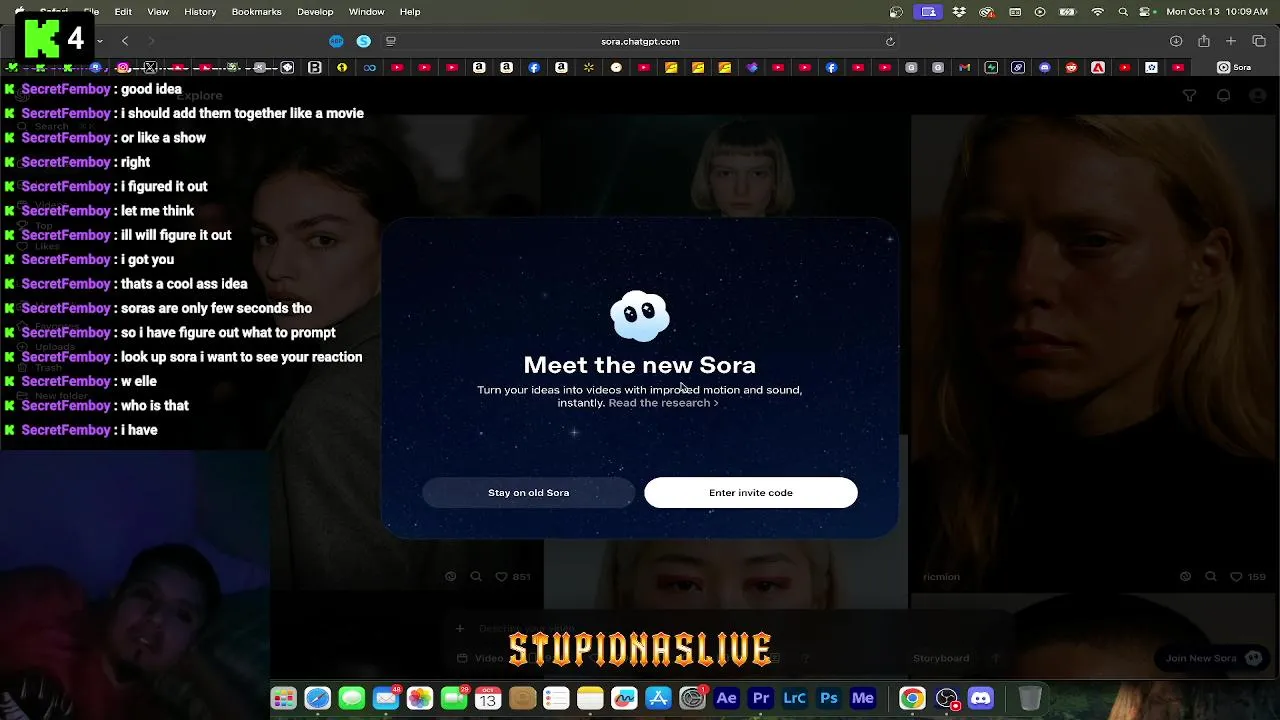Click chat message 'w elle'
The image size is (1280, 720).
[138, 381]
